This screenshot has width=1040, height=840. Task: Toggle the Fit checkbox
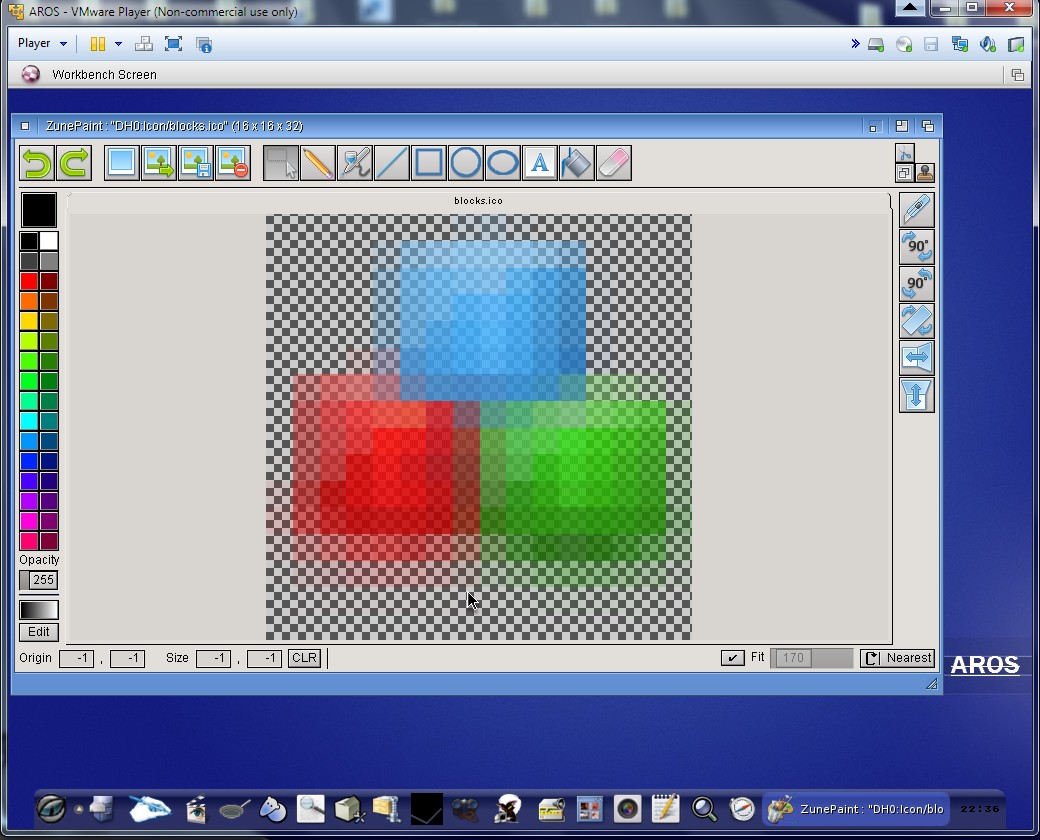pyautogui.click(x=732, y=658)
